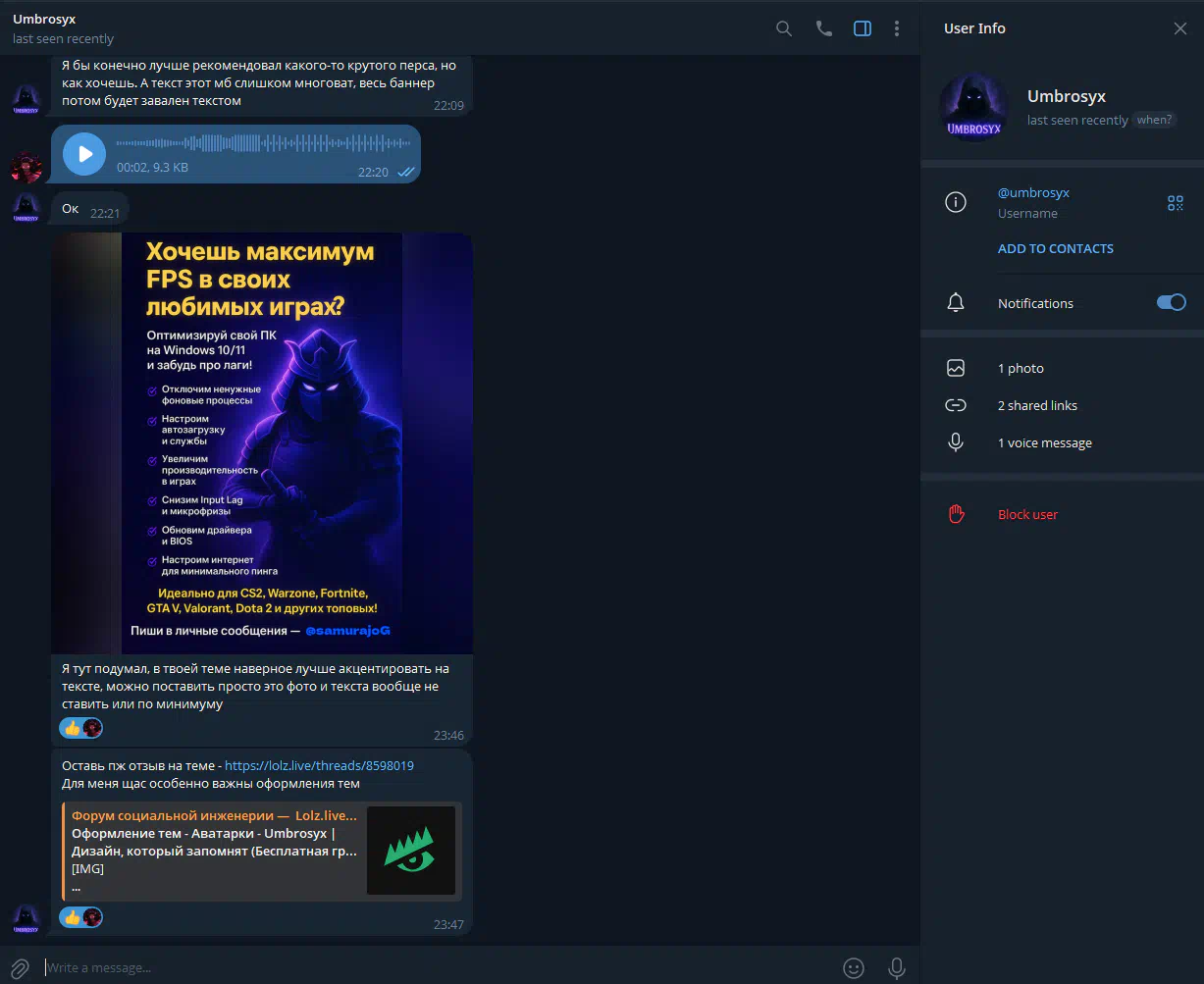Click the 'Username' label under @umbrosyx

point(1027,213)
